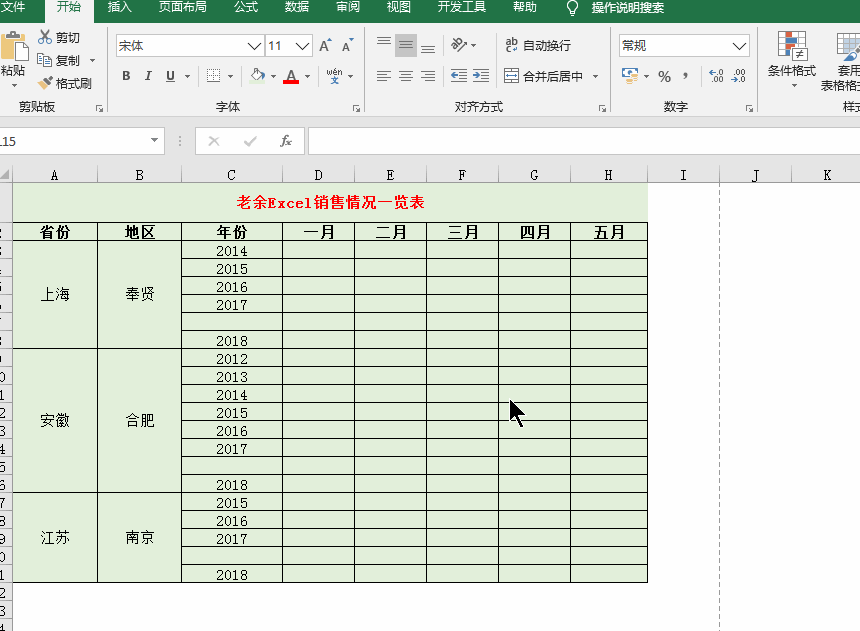Apply comma style
The height and width of the screenshot is (631, 860).
[x=686, y=76]
